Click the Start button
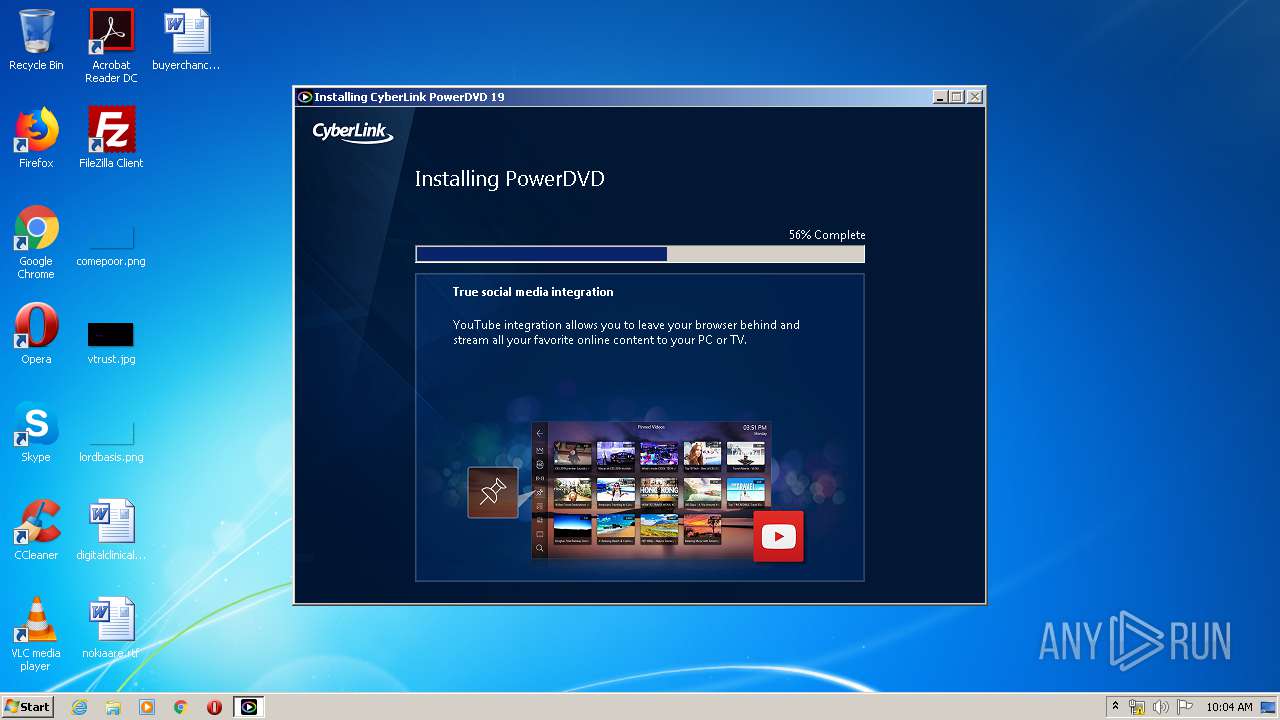The width and height of the screenshot is (1280, 720). [x=27, y=707]
